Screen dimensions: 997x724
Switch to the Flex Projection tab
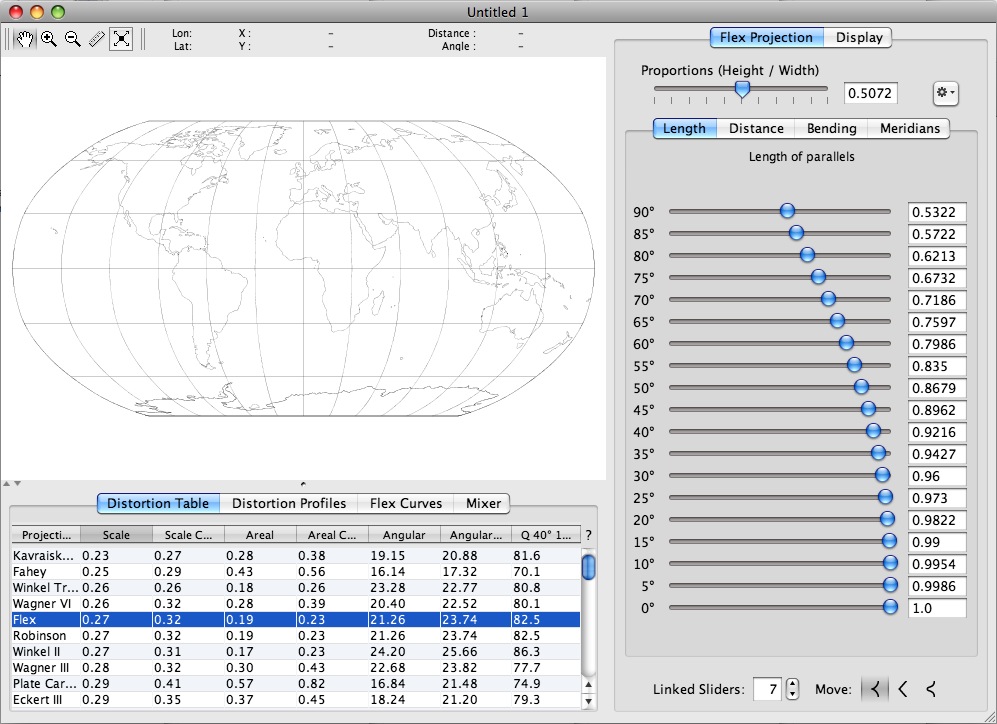[x=766, y=38]
